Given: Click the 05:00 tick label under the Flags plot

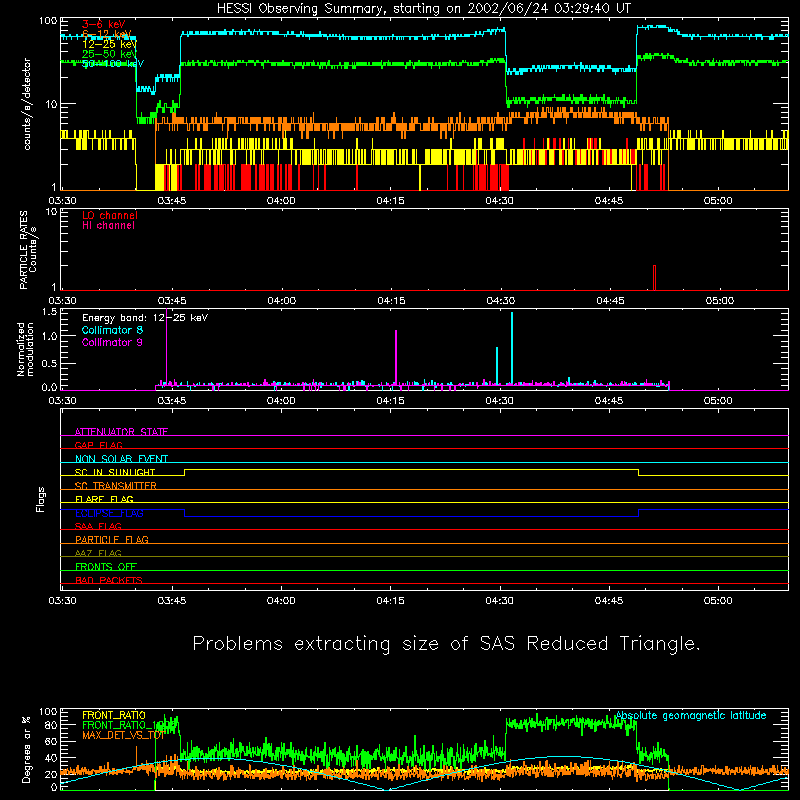Looking at the screenshot, I should (718, 601).
